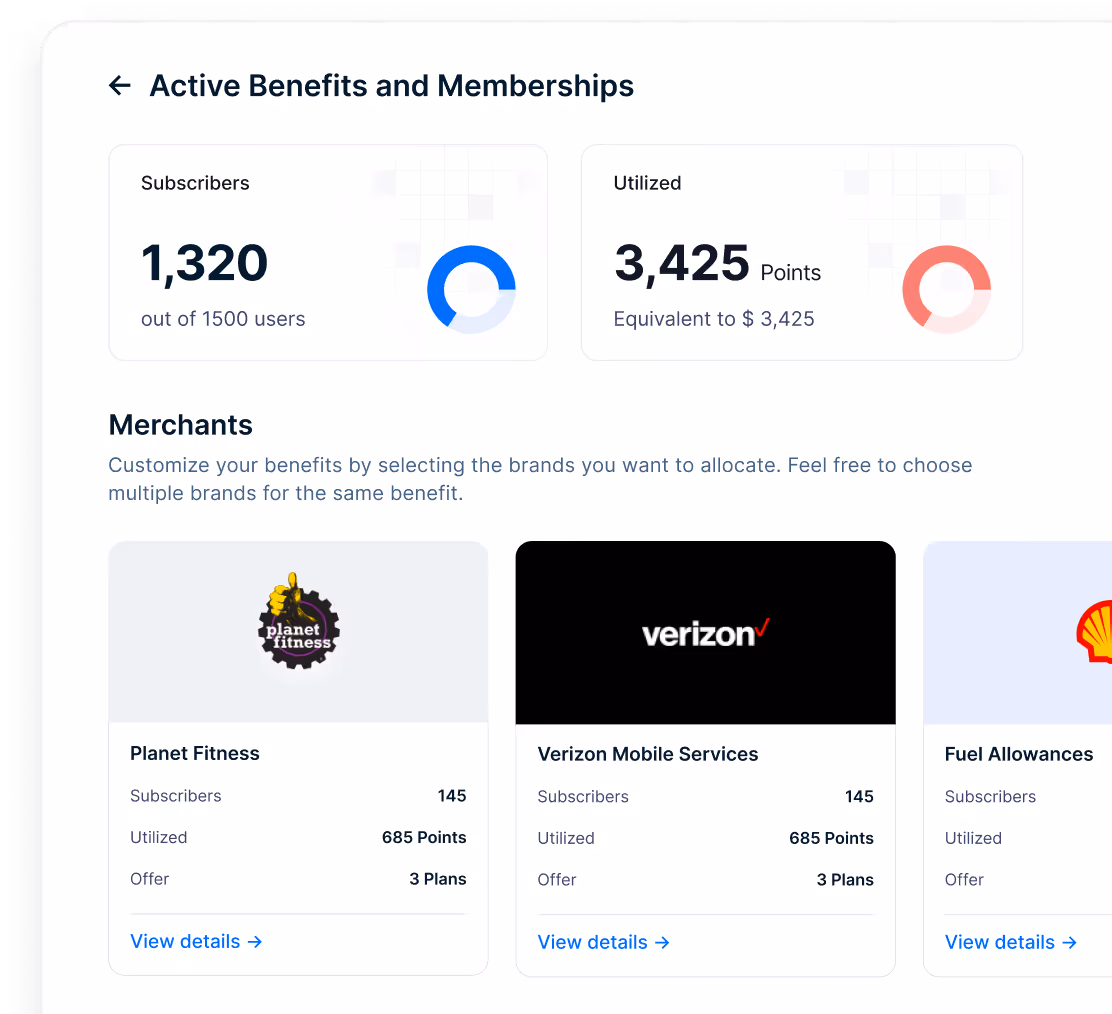Click Verizon '685 Points' utilized value
The height and width of the screenshot is (1014, 1112).
point(831,838)
